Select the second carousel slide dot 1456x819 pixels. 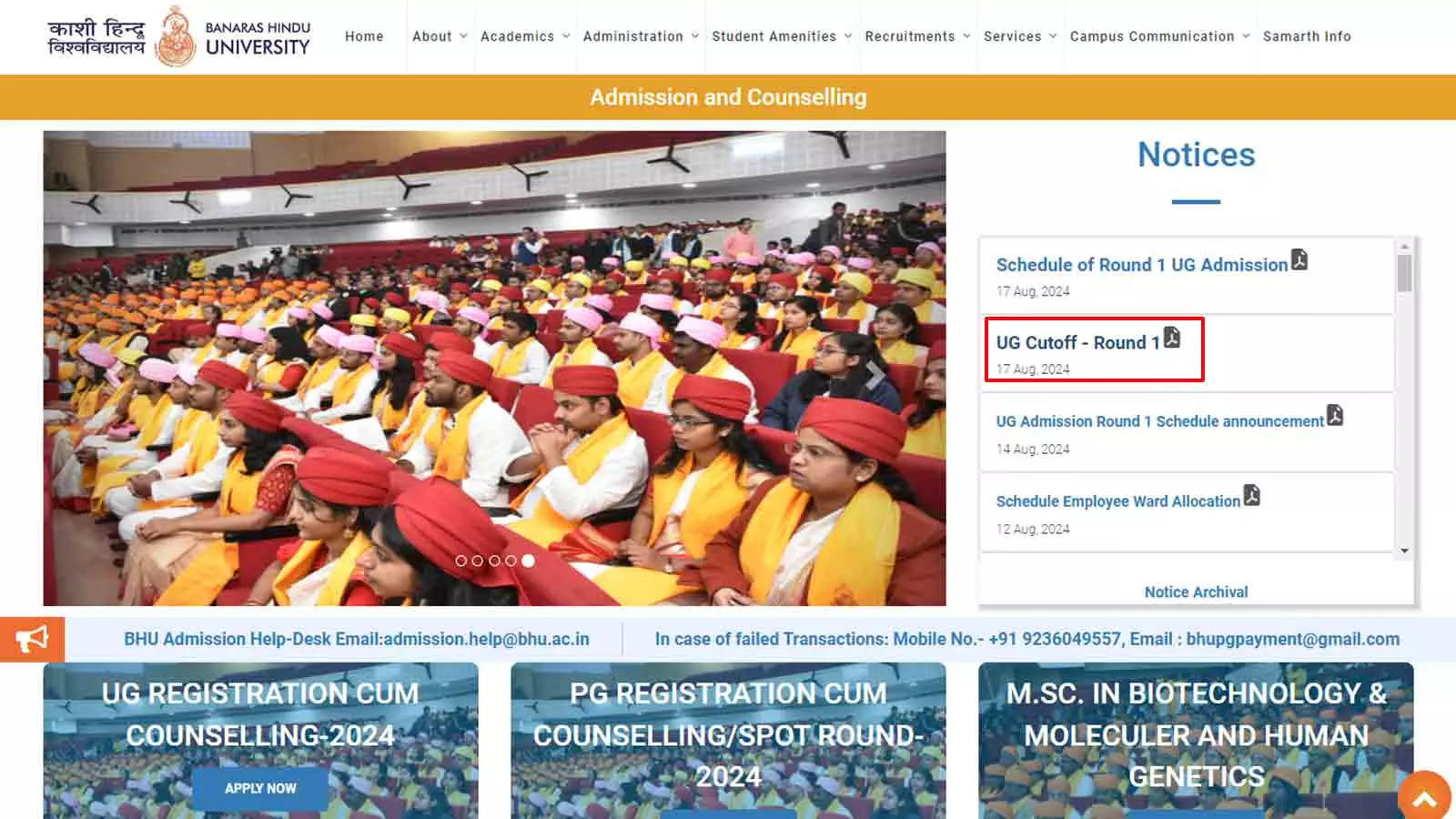[x=478, y=561]
